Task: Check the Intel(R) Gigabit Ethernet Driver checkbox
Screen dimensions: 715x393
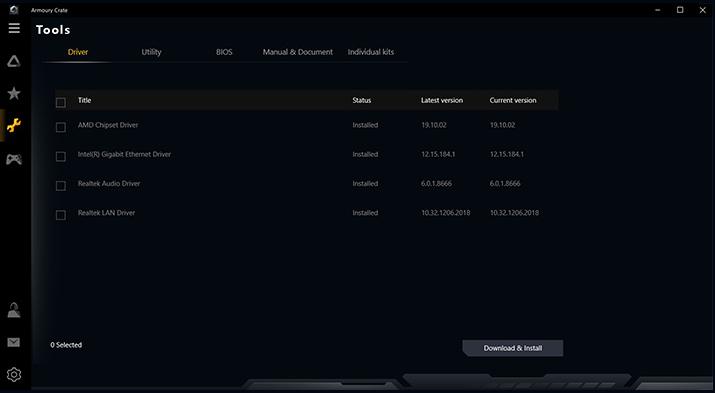Action: (x=61, y=156)
